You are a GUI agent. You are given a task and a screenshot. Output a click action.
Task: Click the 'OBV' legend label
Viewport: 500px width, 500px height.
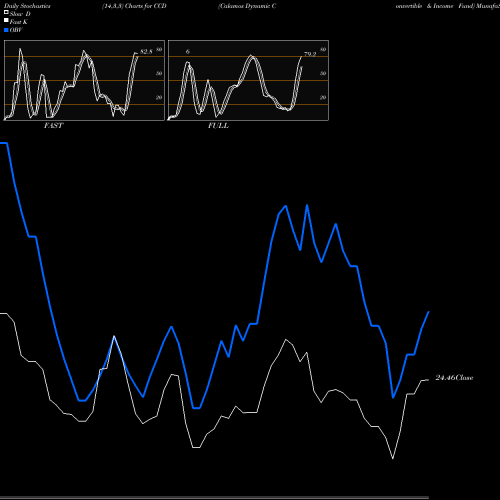point(16,30)
